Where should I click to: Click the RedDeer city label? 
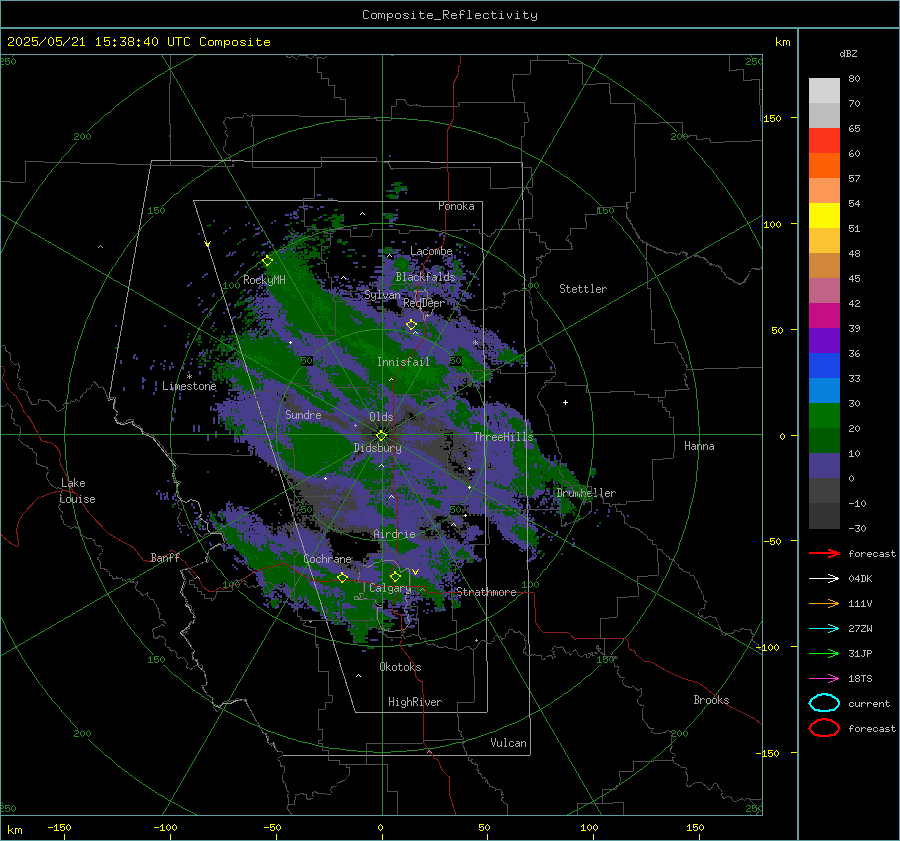coord(424,303)
